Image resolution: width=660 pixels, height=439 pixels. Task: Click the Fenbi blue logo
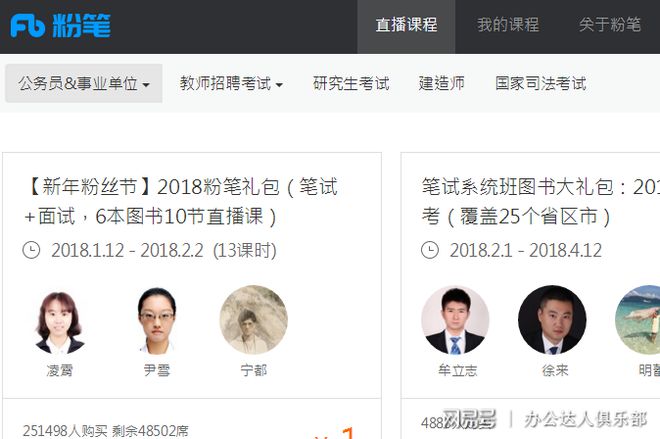point(61,25)
